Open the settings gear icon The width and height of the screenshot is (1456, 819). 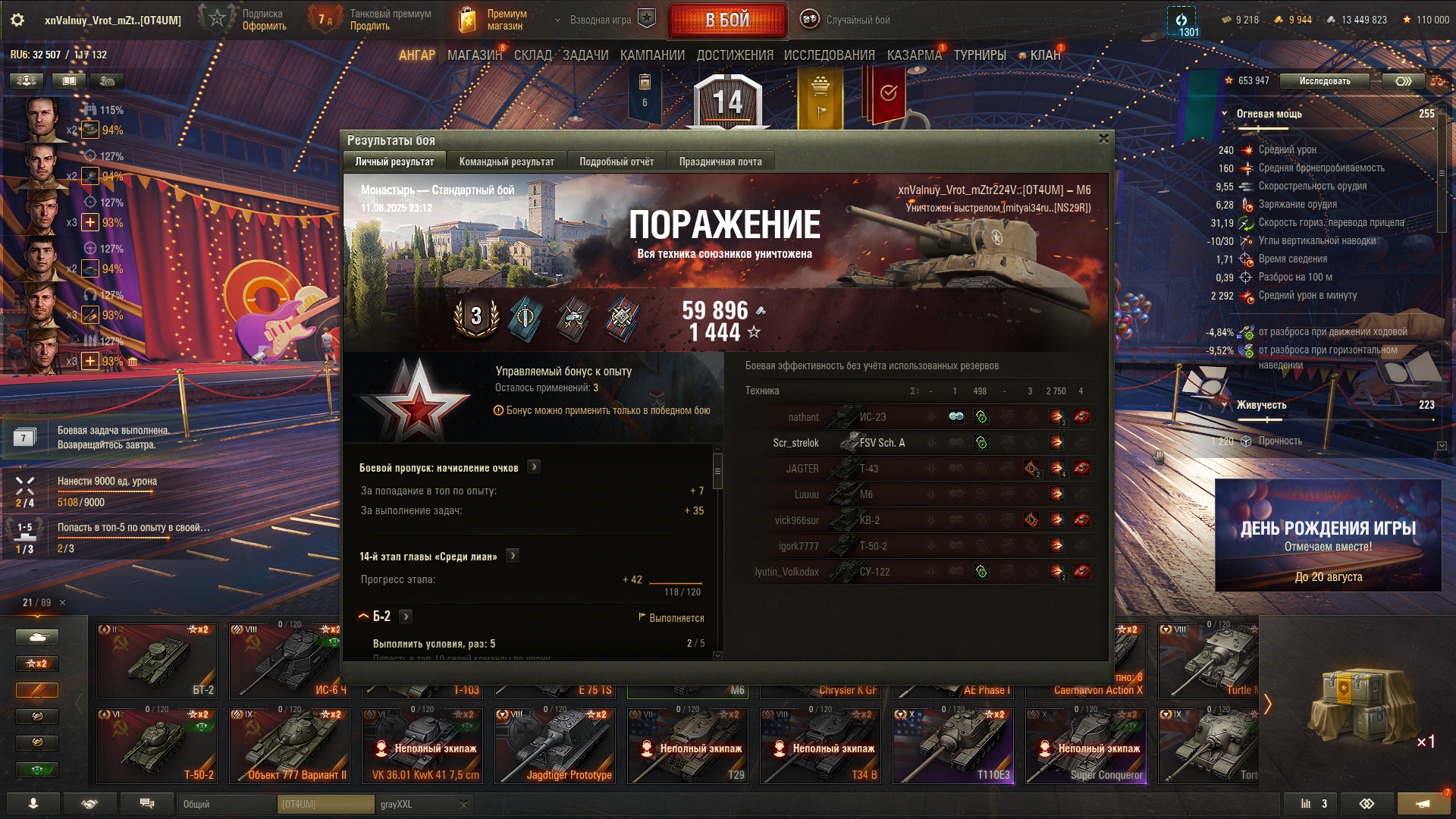[17, 20]
